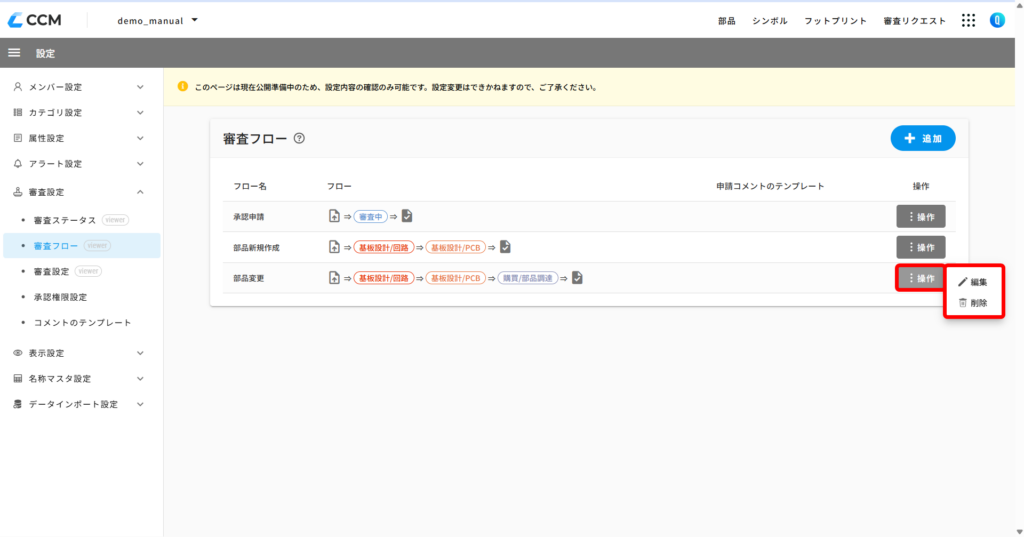Click the 表示設定 eye icon
The width and height of the screenshot is (1024, 537).
pyautogui.click(x=18, y=353)
